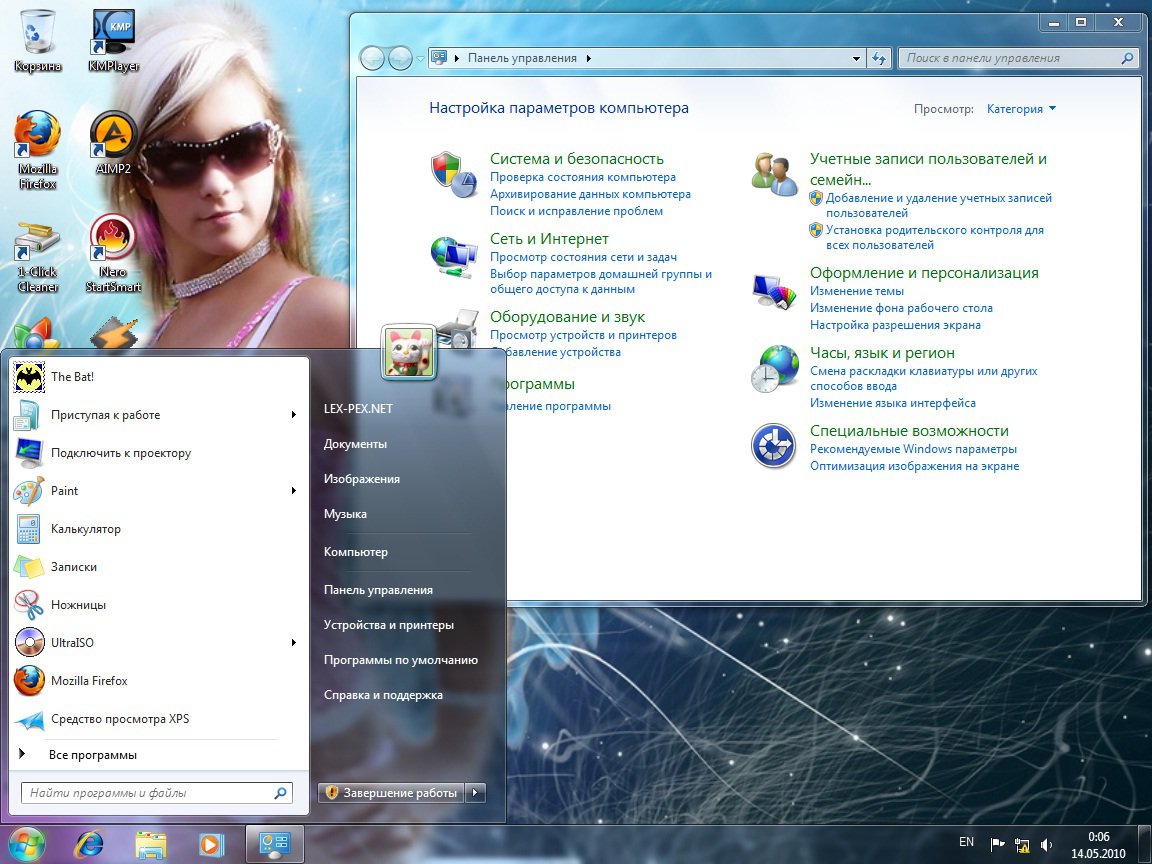
Task: Click the Clock, Language and Region globe icon
Action: coord(774,369)
